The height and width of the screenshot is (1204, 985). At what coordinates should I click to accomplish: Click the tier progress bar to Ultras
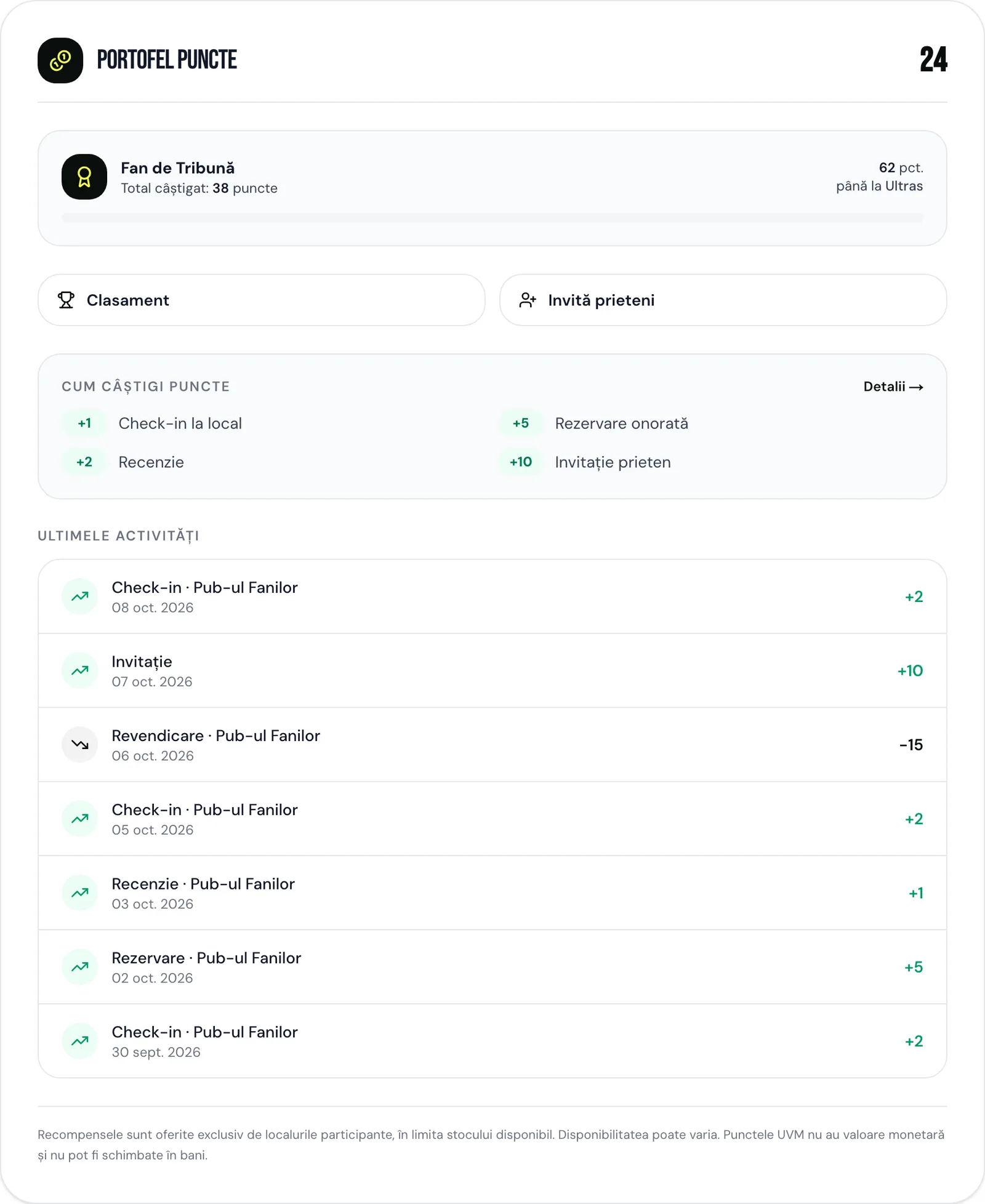pyautogui.click(x=492, y=218)
